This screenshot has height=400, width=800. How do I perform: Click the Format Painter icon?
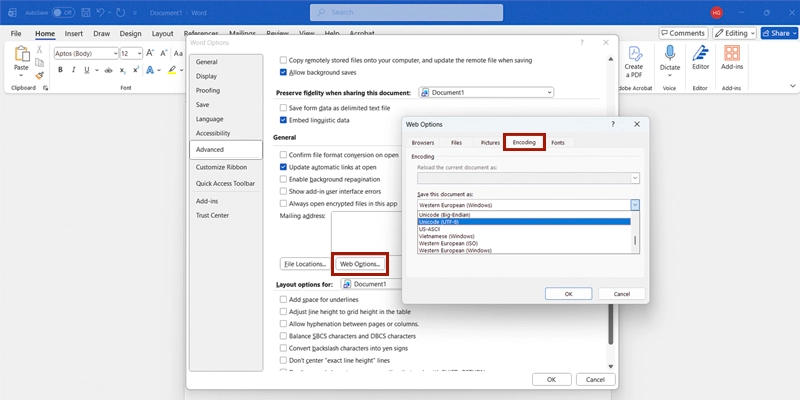(x=40, y=75)
